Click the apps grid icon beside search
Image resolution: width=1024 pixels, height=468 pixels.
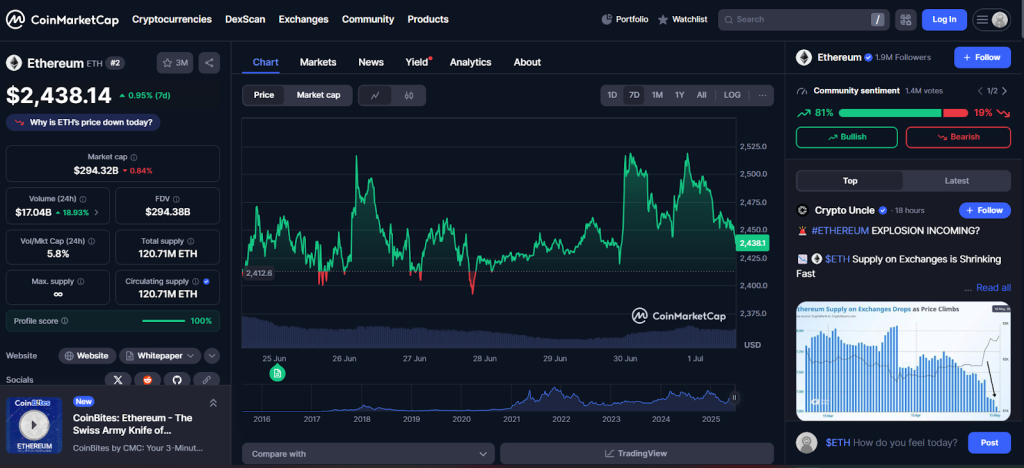905,20
